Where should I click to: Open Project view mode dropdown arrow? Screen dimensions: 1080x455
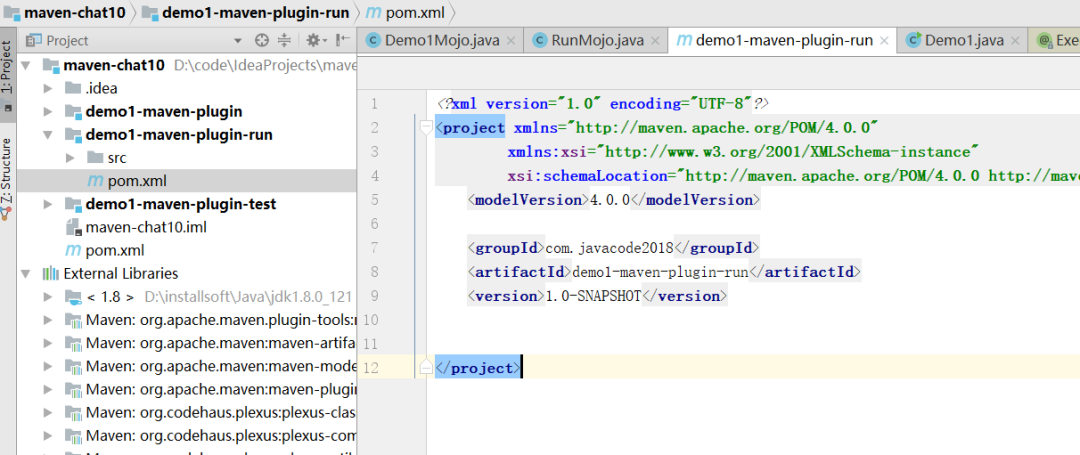(x=238, y=41)
